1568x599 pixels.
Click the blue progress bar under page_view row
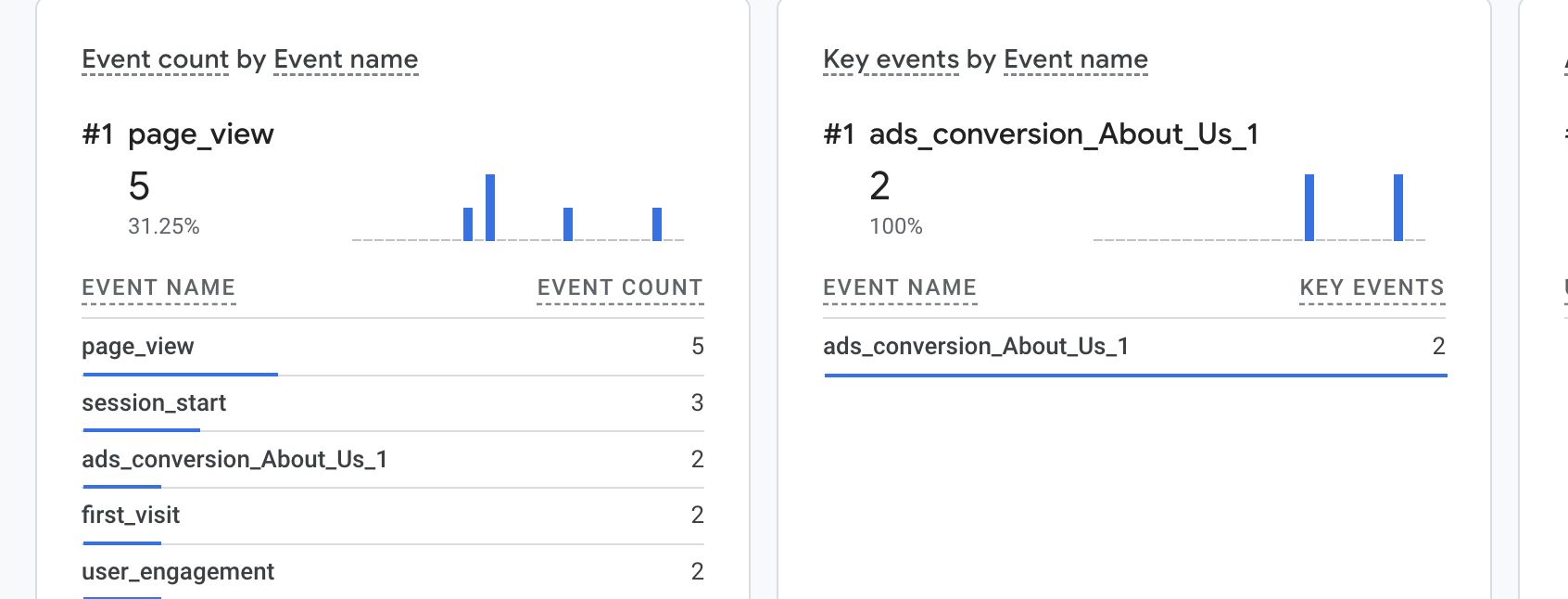tap(181, 375)
